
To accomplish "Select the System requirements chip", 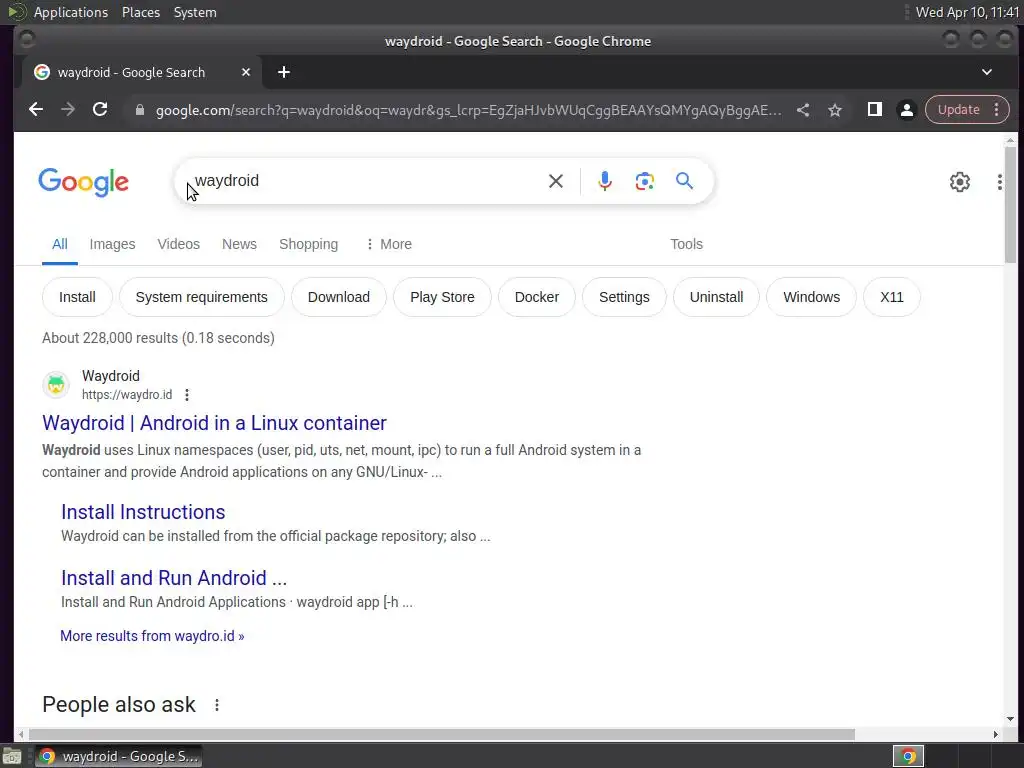I will click(x=201, y=297).
